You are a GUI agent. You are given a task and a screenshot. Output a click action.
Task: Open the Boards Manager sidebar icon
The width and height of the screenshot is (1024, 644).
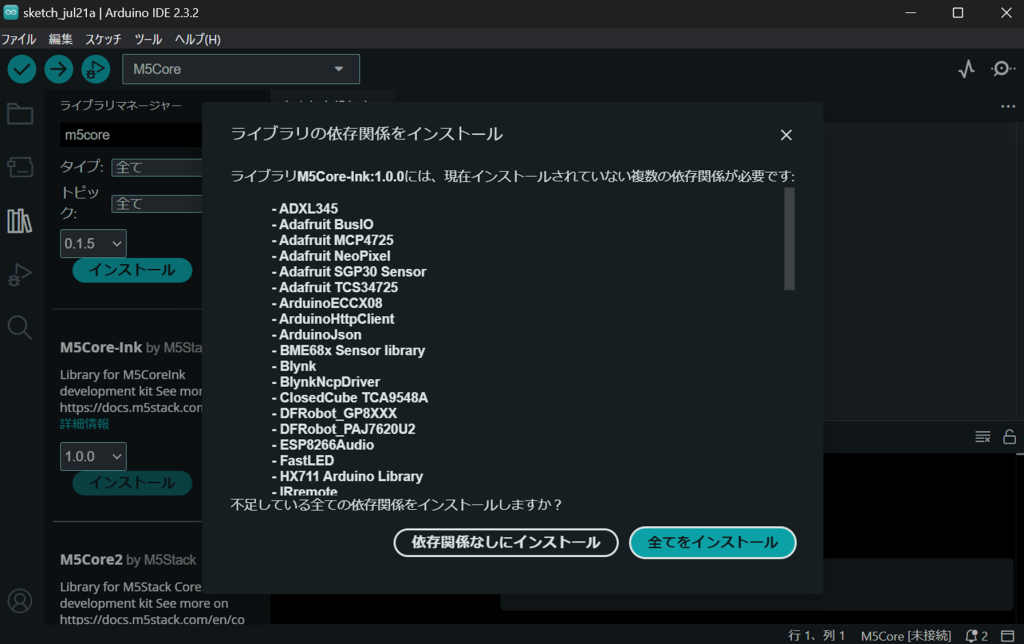[20, 167]
